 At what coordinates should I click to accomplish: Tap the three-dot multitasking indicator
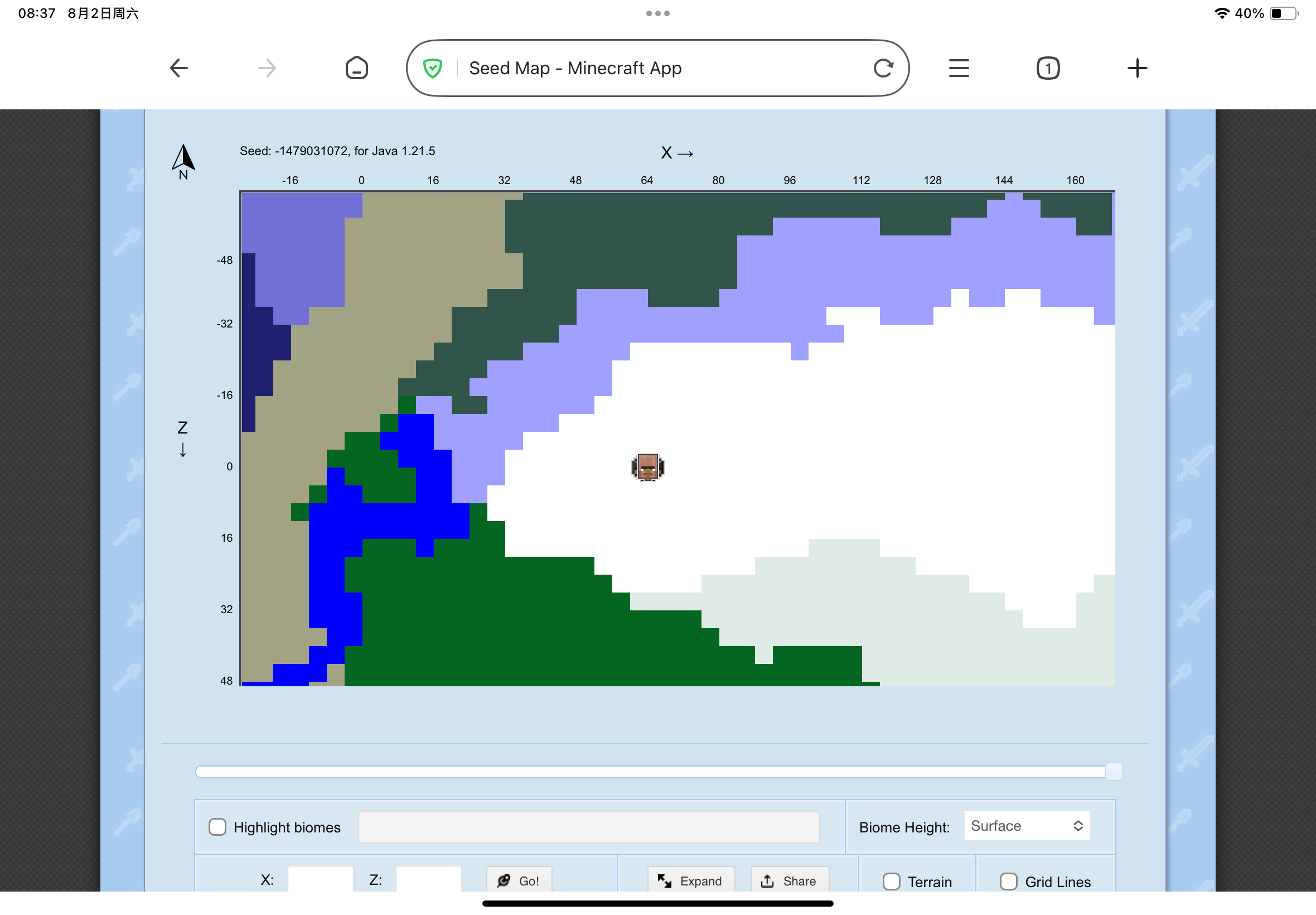(x=657, y=13)
